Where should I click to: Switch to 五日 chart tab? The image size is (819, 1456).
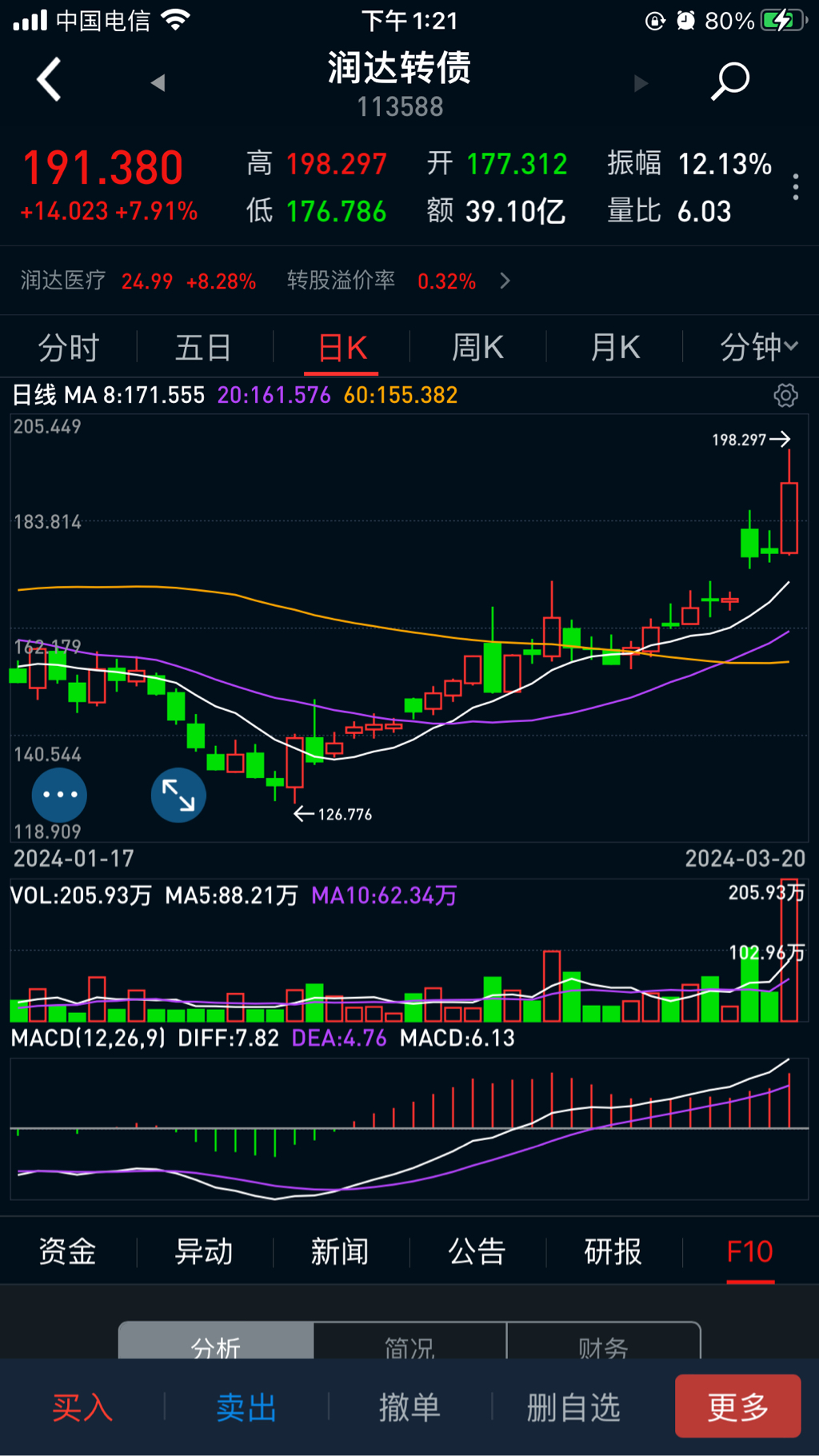tap(204, 348)
